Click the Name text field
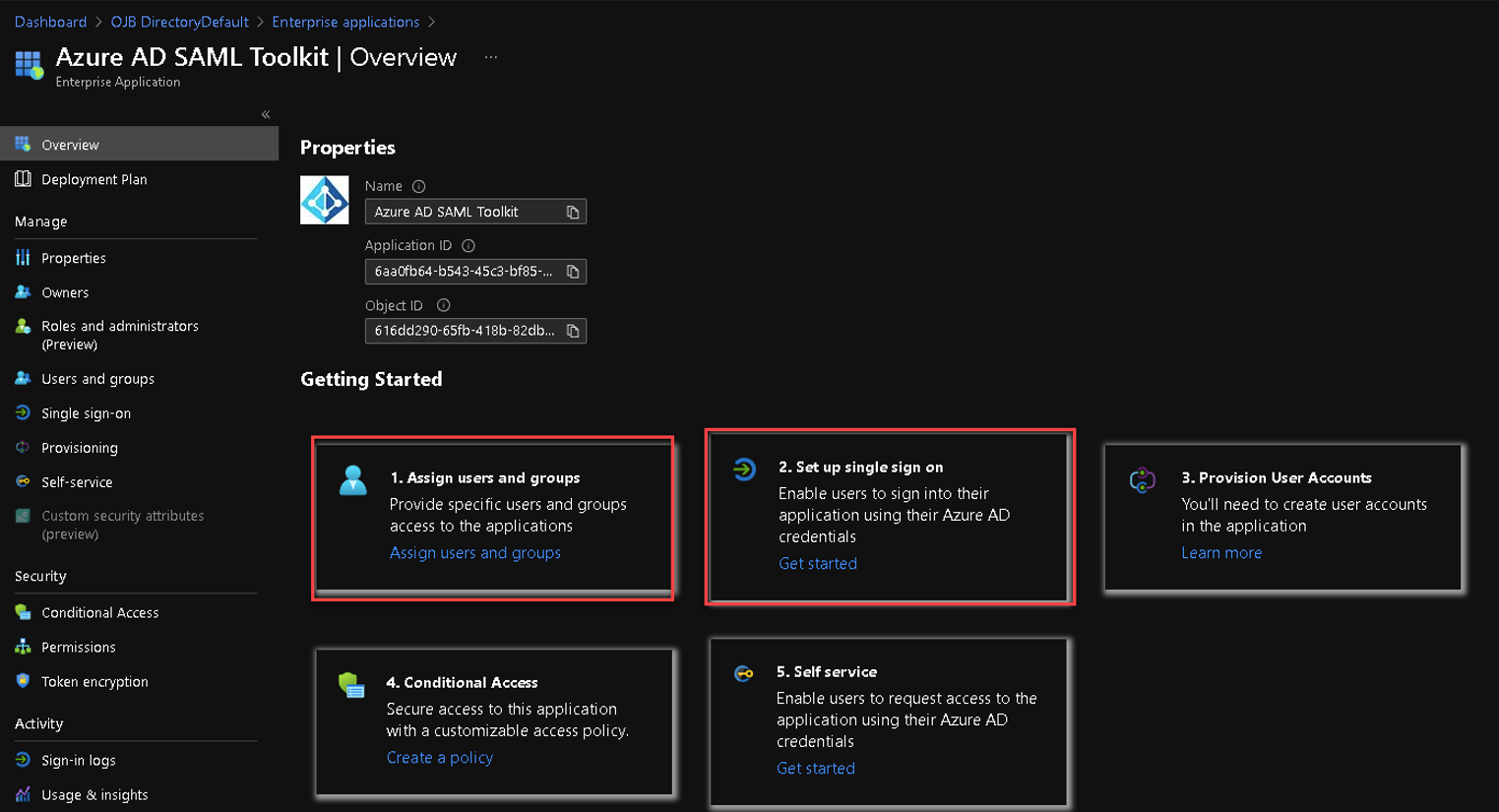Image resolution: width=1499 pixels, height=812 pixels. 475,212
